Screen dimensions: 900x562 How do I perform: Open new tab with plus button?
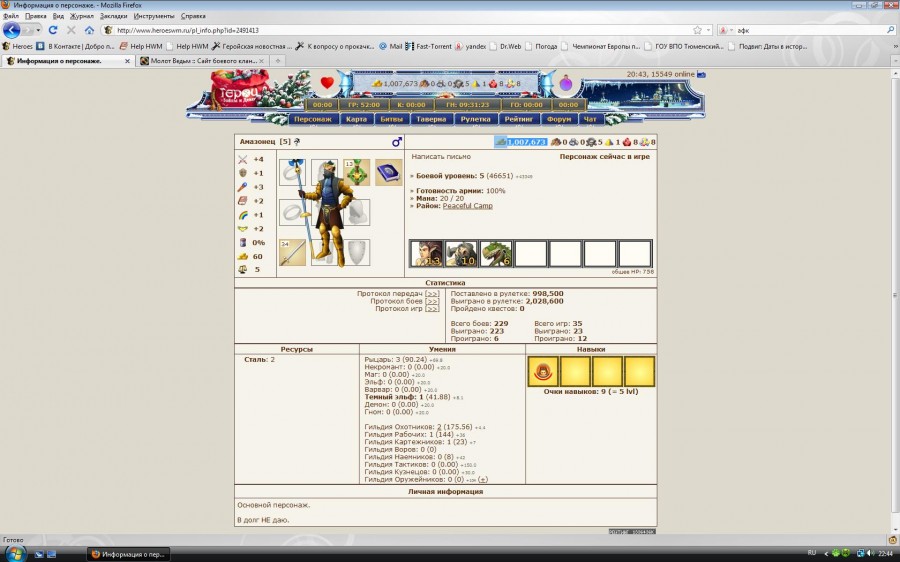click(278, 61)
